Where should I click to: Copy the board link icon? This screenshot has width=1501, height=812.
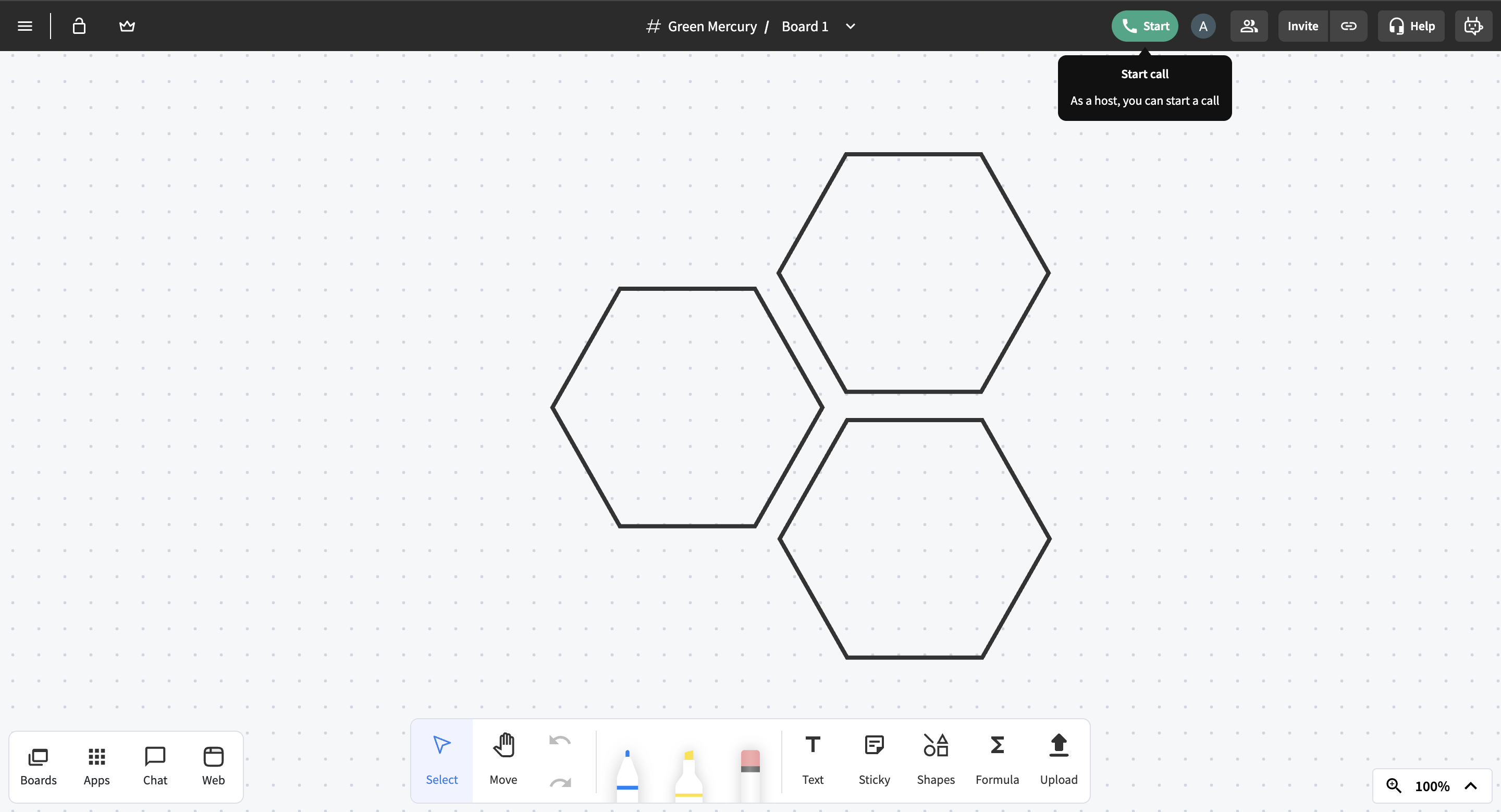pos(1348,26)
